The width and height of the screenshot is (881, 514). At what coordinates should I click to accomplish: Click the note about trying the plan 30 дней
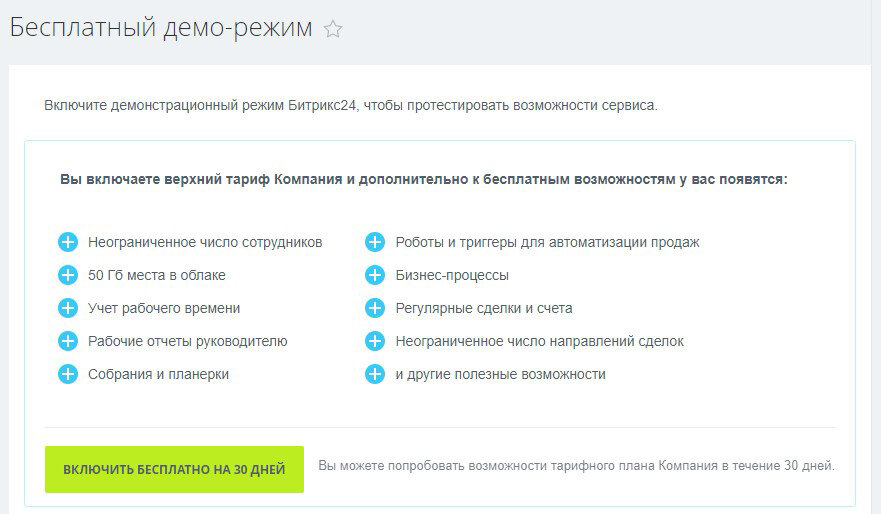[x=576, y=466]
